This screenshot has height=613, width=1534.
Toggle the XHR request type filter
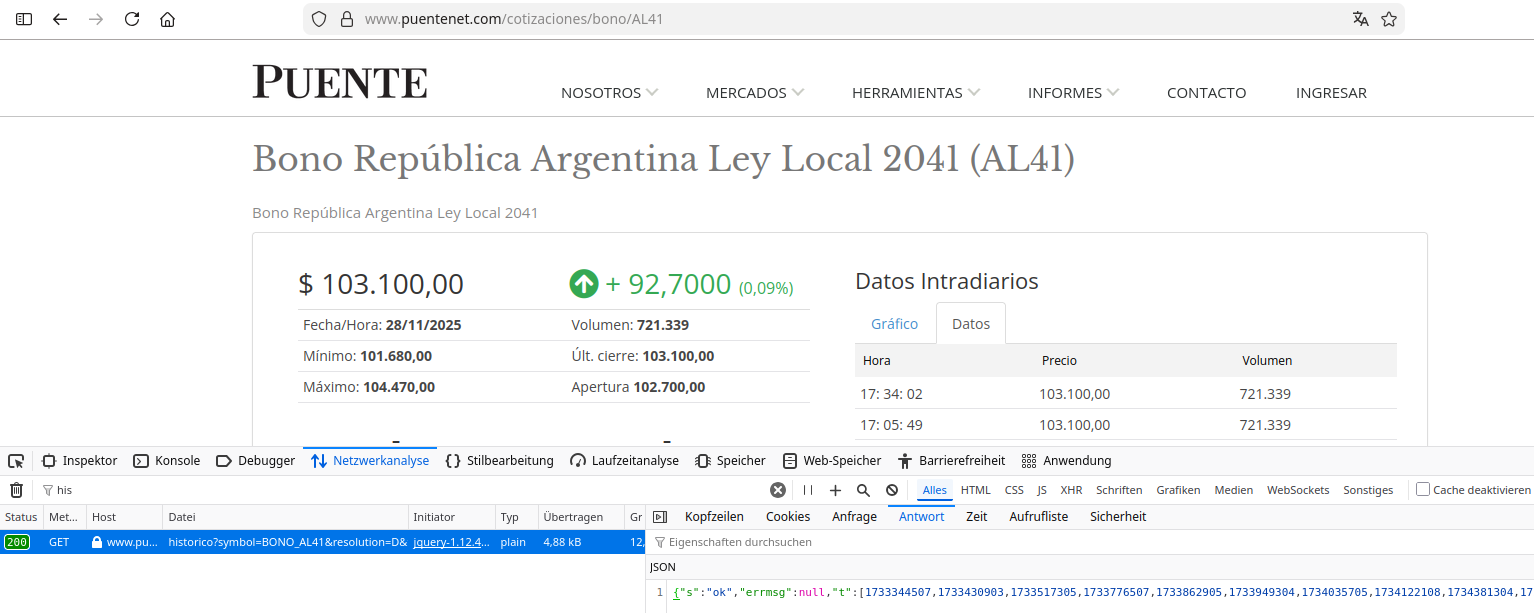point(1071,490)
